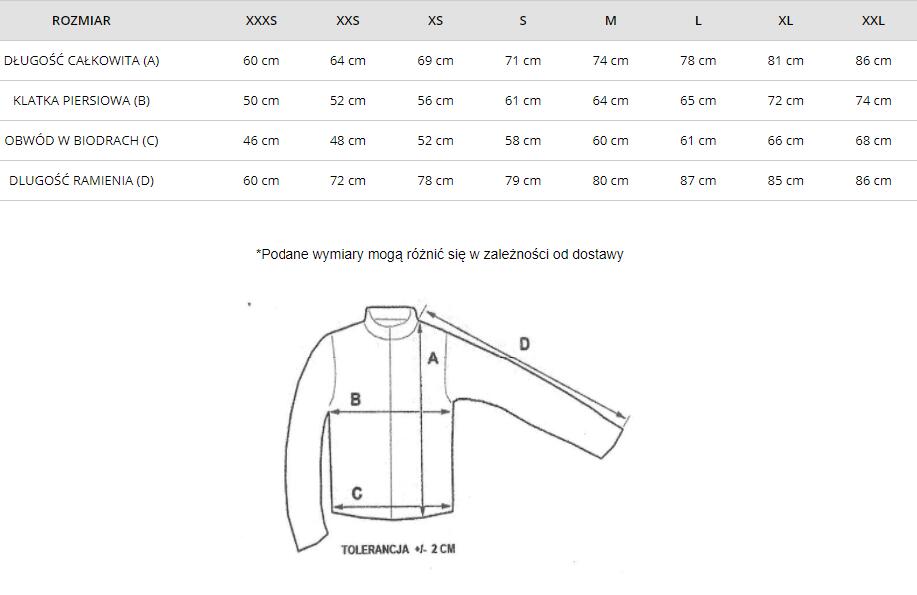Image resolution: width=917 pixels, height=595 pixels.
Task: Select the XXS size header
Action: 347,20
